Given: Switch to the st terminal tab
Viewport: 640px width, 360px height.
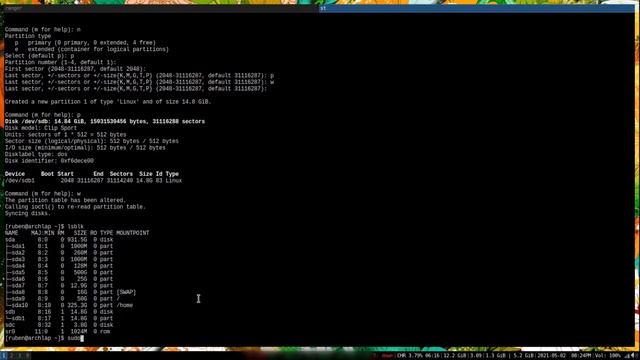Looking at the screenshot, I should (x=477, y=8).
